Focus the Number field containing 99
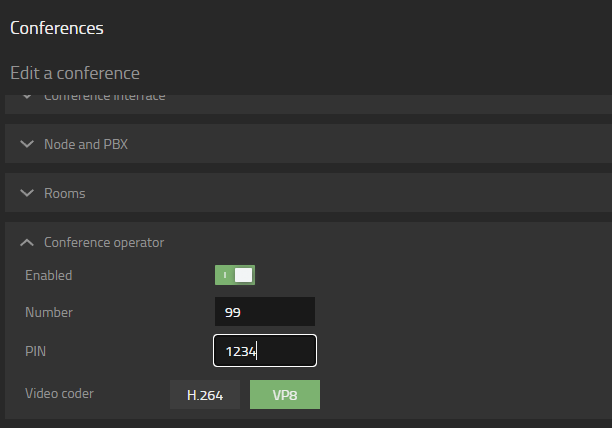Viewport: 612px width, 428px height. pos(265,311)
